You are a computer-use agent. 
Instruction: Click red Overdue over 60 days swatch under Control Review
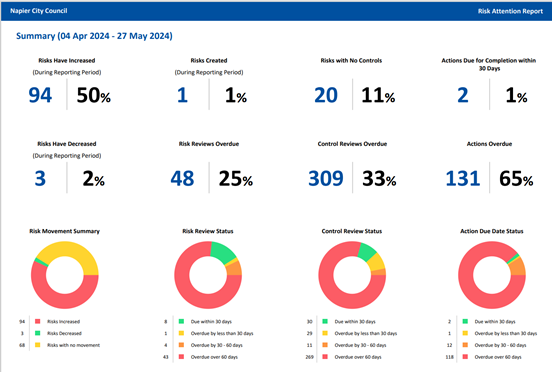coord(325,357)
